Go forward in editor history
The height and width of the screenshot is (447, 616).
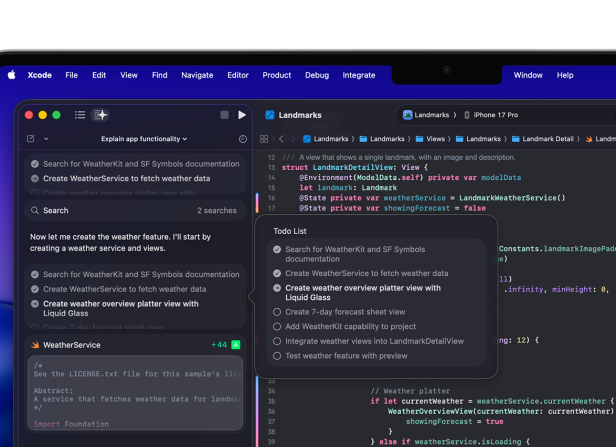coord(292,139)
